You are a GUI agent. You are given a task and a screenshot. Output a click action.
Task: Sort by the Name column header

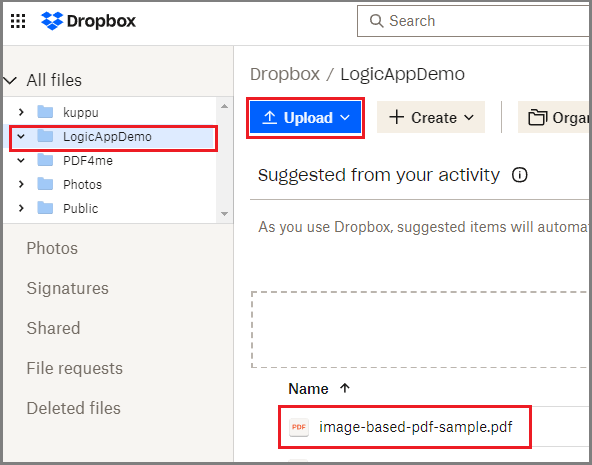(x=308, y=389)
